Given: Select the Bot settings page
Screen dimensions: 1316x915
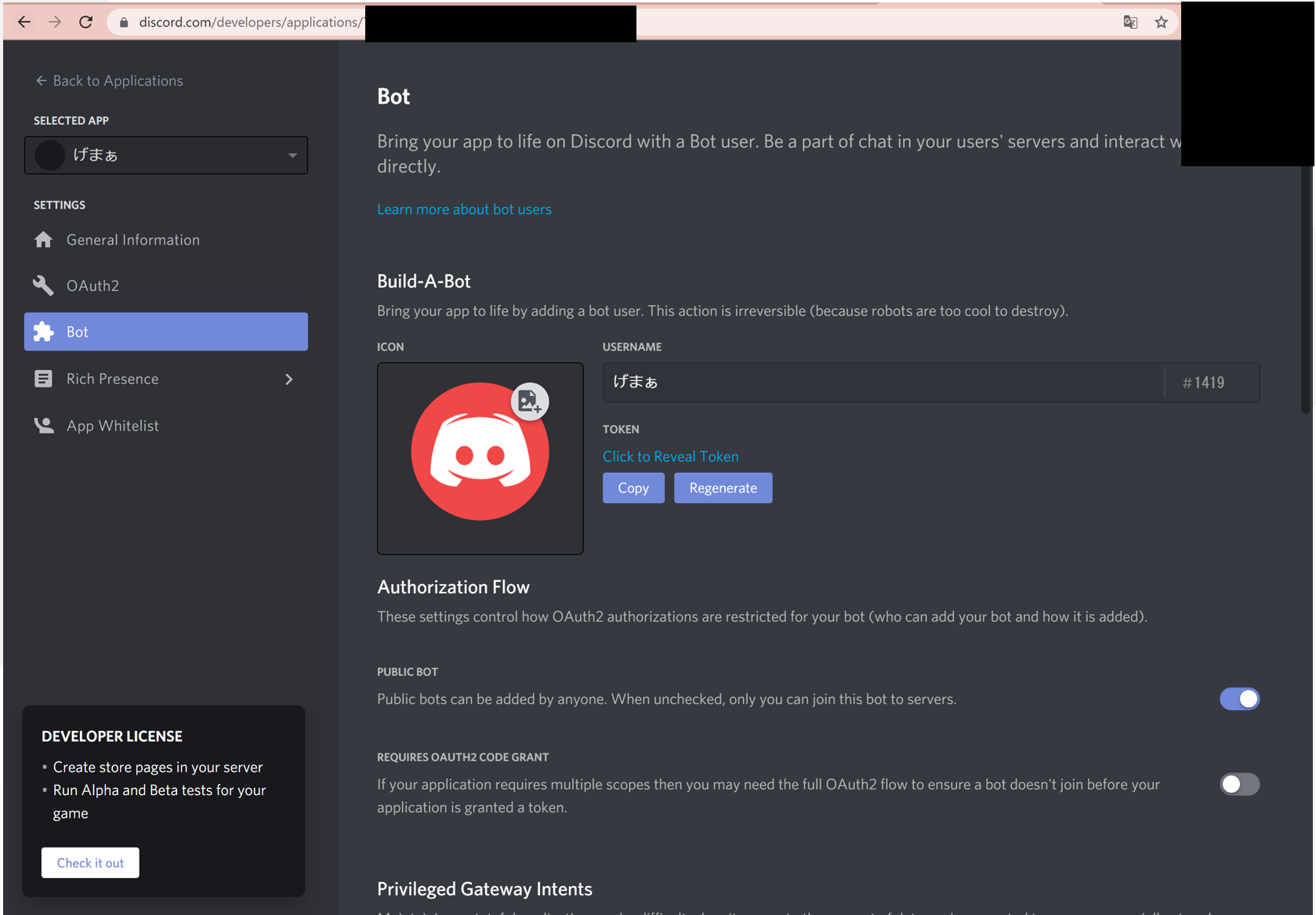Looking at the screenshot, I should click(166, 332).
